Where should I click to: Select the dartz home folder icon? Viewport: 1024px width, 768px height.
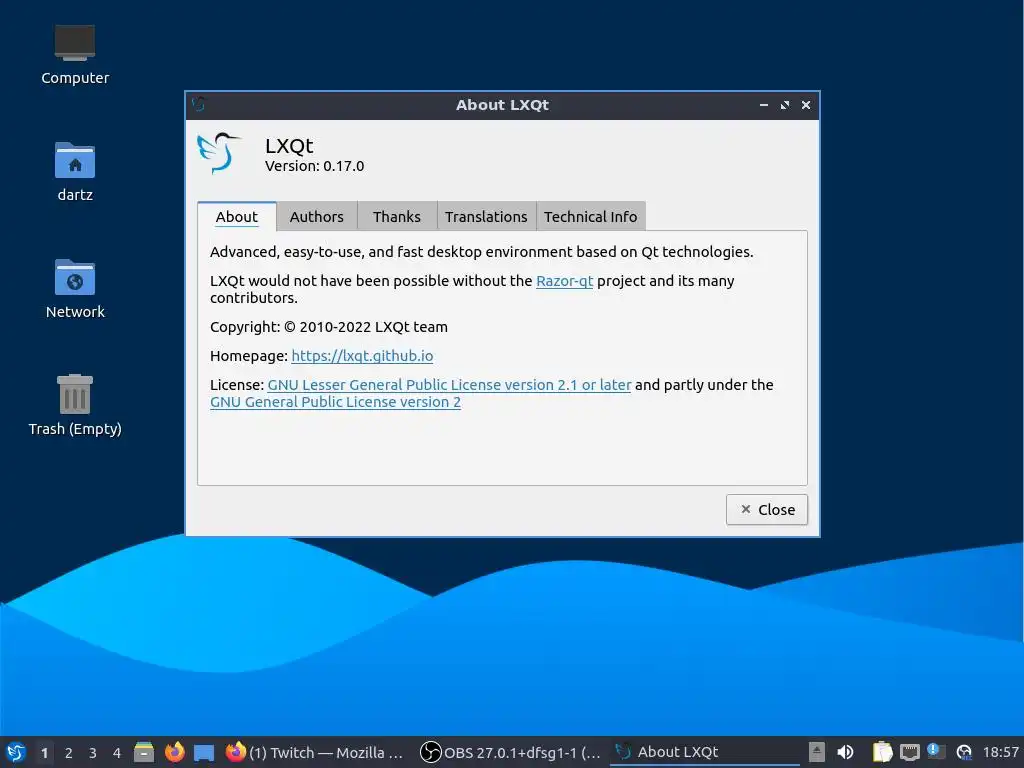pyautogui.click(x=75, y=172)
